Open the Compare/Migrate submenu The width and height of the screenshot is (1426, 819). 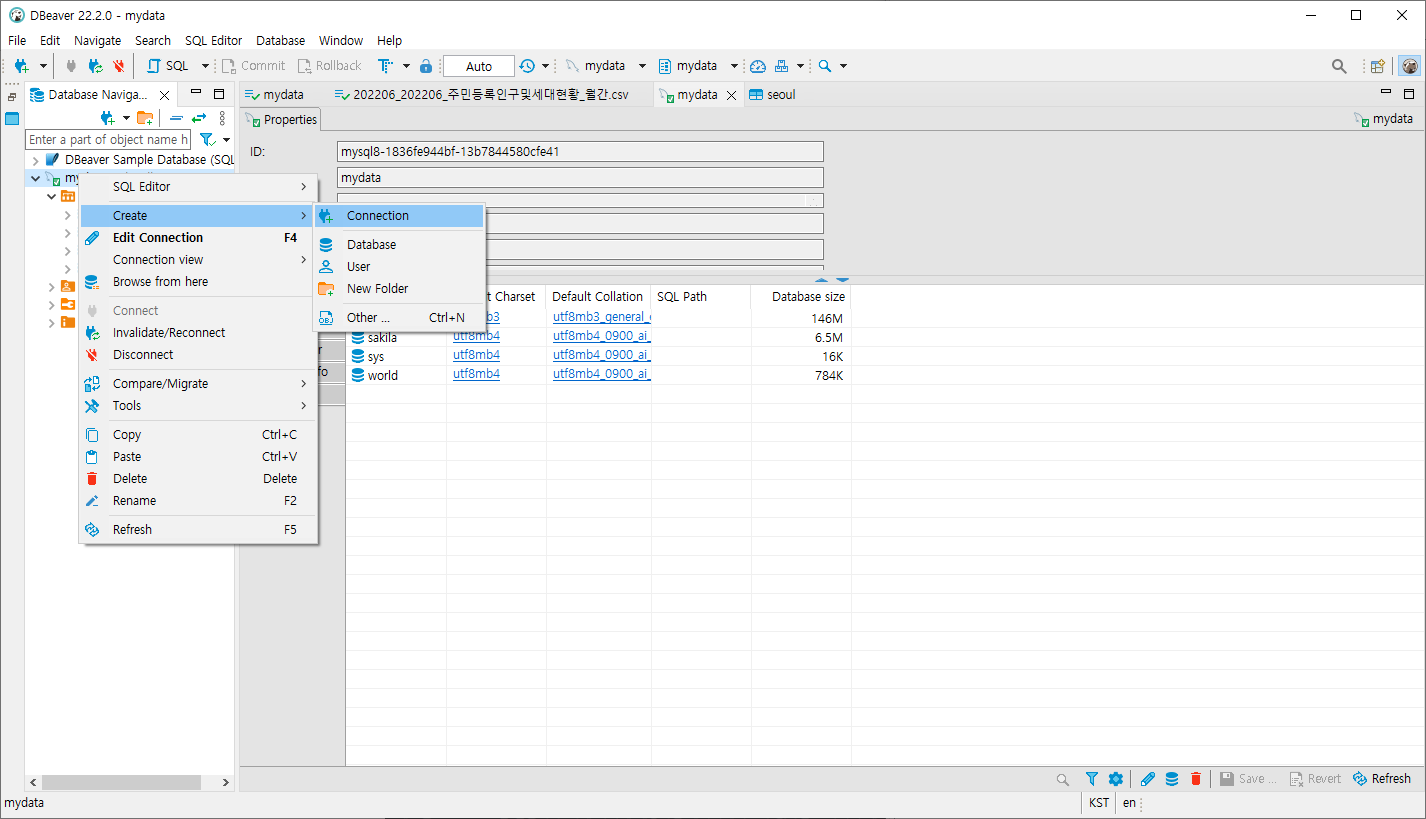pyautogui.click(x=198, y=384)
